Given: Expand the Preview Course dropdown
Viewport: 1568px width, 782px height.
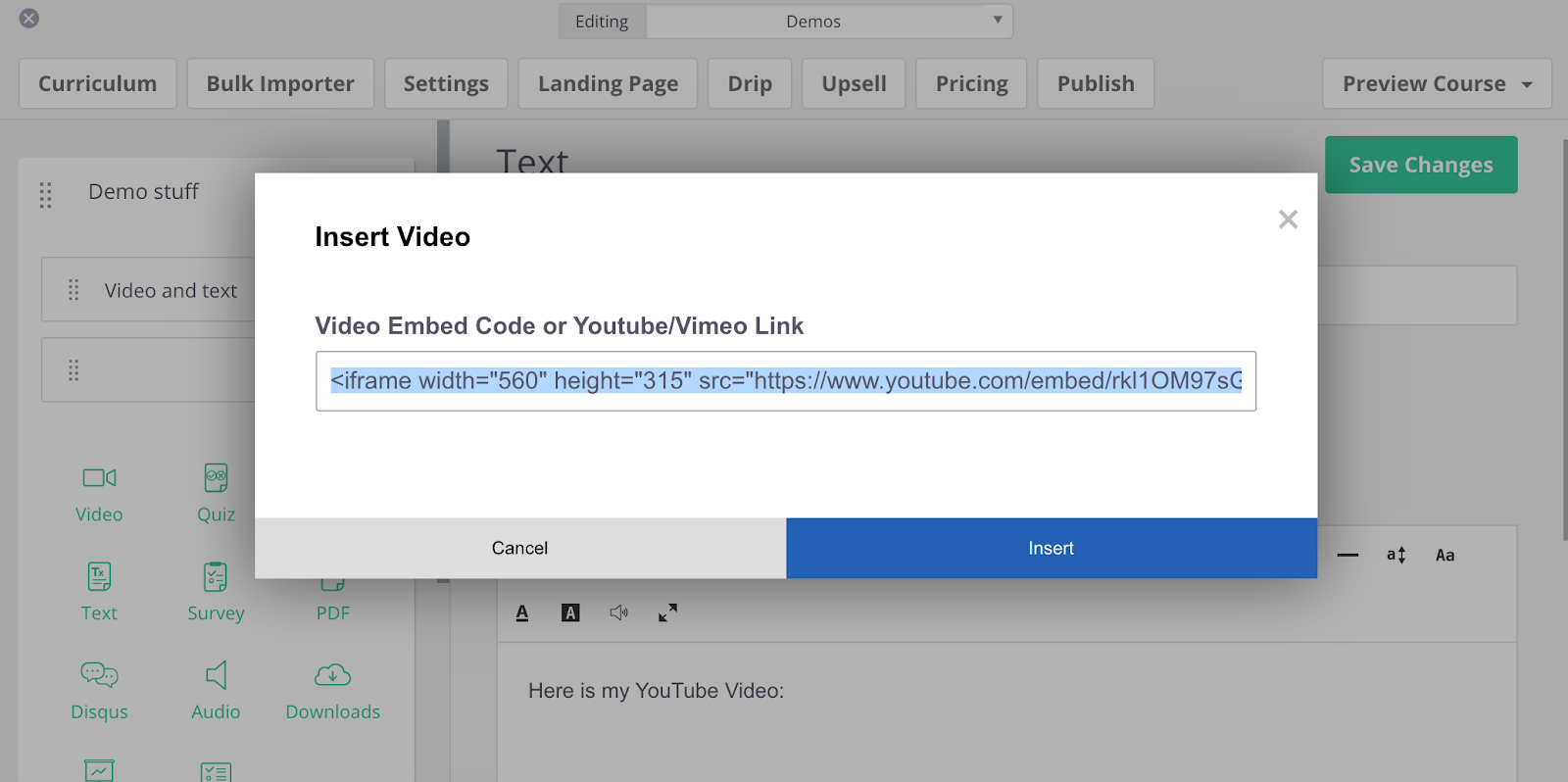Looking at the screenshot, I should pyautogui.click(x=1437, y=83).
